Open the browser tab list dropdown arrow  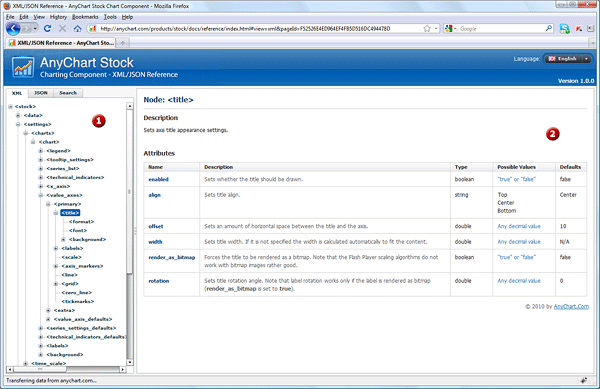[x=592, y=43]
